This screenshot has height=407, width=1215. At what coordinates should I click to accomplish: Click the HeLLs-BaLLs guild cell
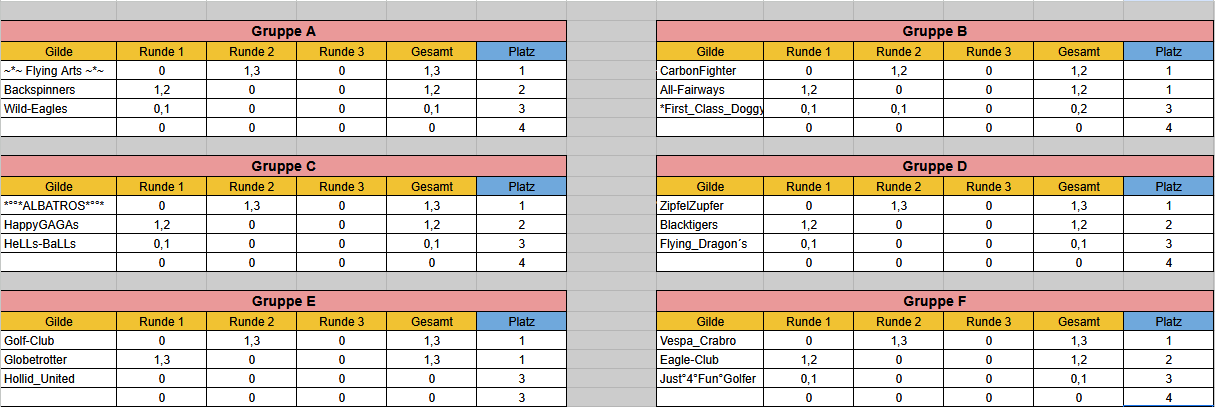(x=58, y=243)
